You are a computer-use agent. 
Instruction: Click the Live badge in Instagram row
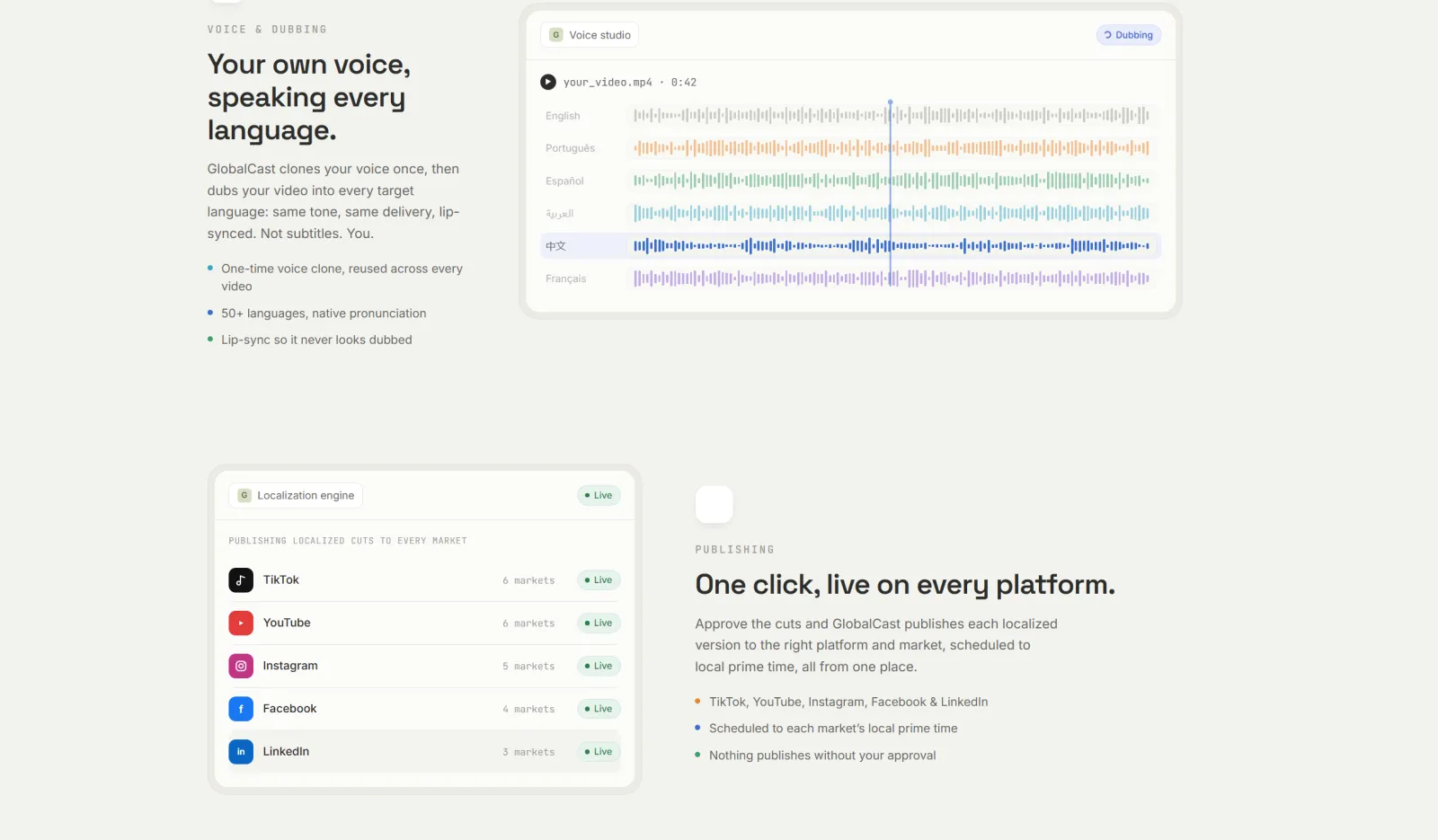(599, 666)
